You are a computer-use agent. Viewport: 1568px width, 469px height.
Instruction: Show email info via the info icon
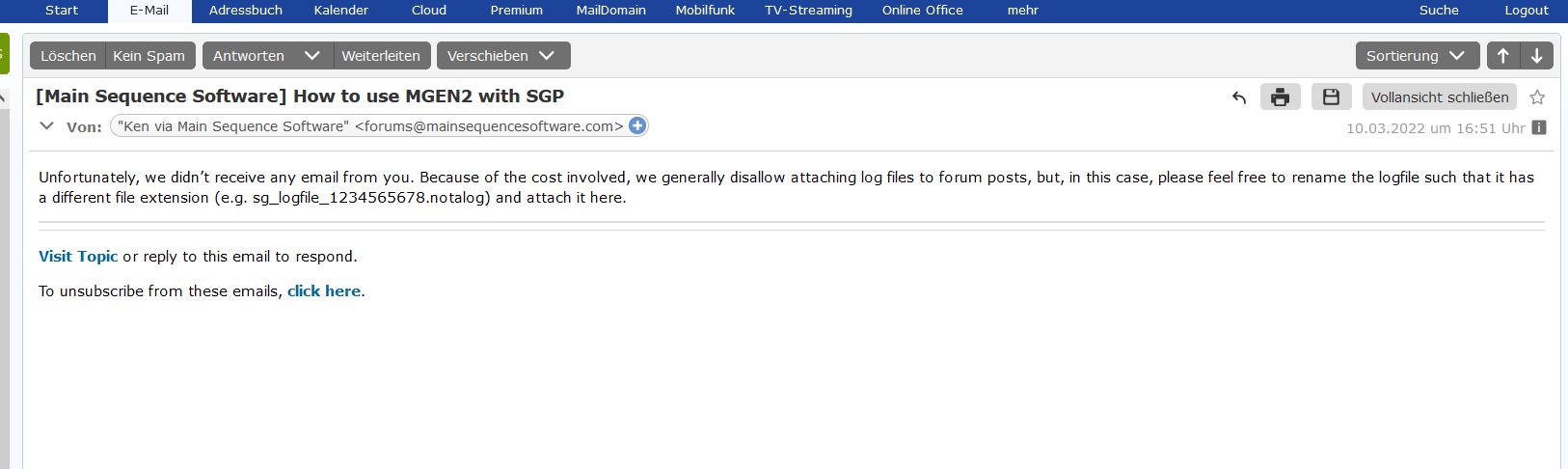tap(1539, 127)
